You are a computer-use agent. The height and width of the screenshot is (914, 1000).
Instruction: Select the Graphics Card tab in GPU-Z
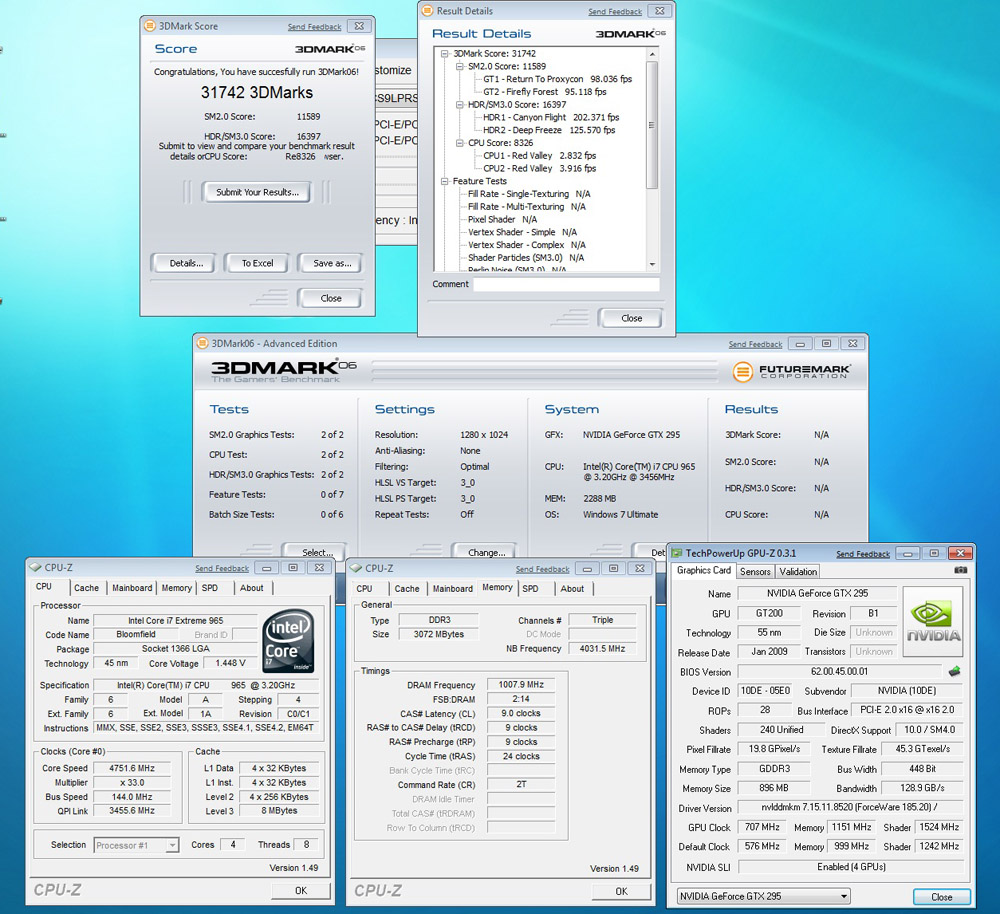703,570
